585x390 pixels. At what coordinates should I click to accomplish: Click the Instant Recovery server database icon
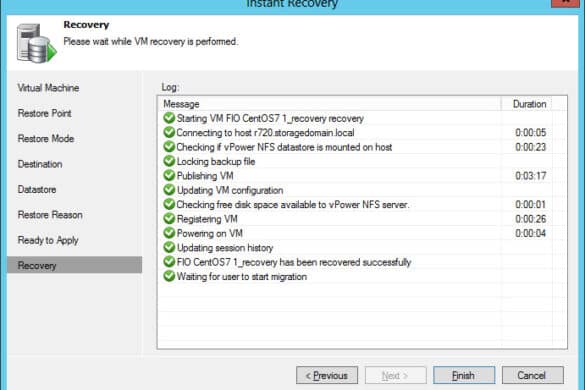(x=37, y=43)
